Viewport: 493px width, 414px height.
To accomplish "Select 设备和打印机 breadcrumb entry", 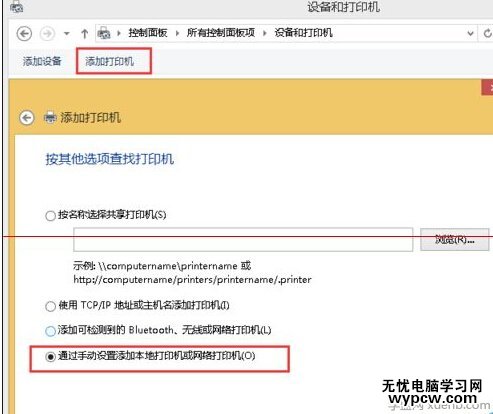I will click(303, 33).
